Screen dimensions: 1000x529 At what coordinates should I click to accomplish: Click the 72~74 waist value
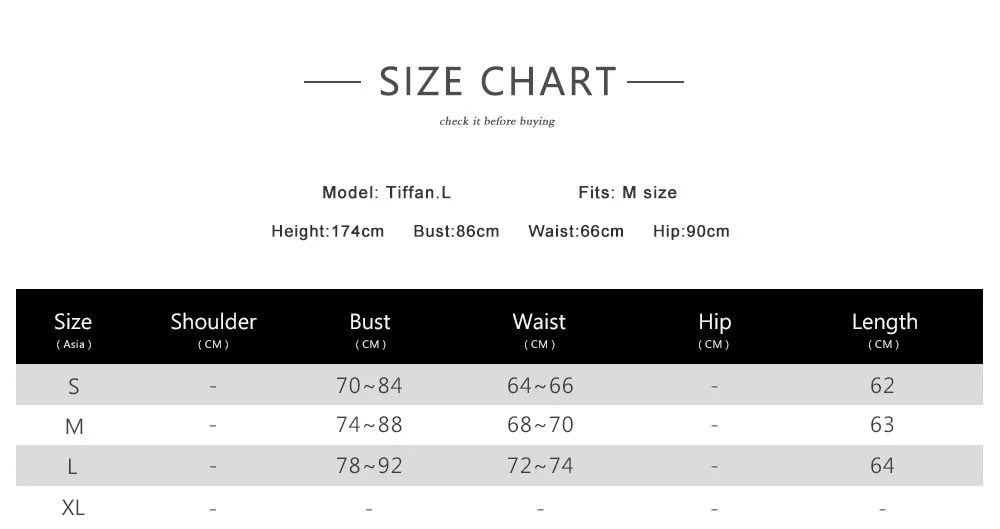[x=540, y=465]
